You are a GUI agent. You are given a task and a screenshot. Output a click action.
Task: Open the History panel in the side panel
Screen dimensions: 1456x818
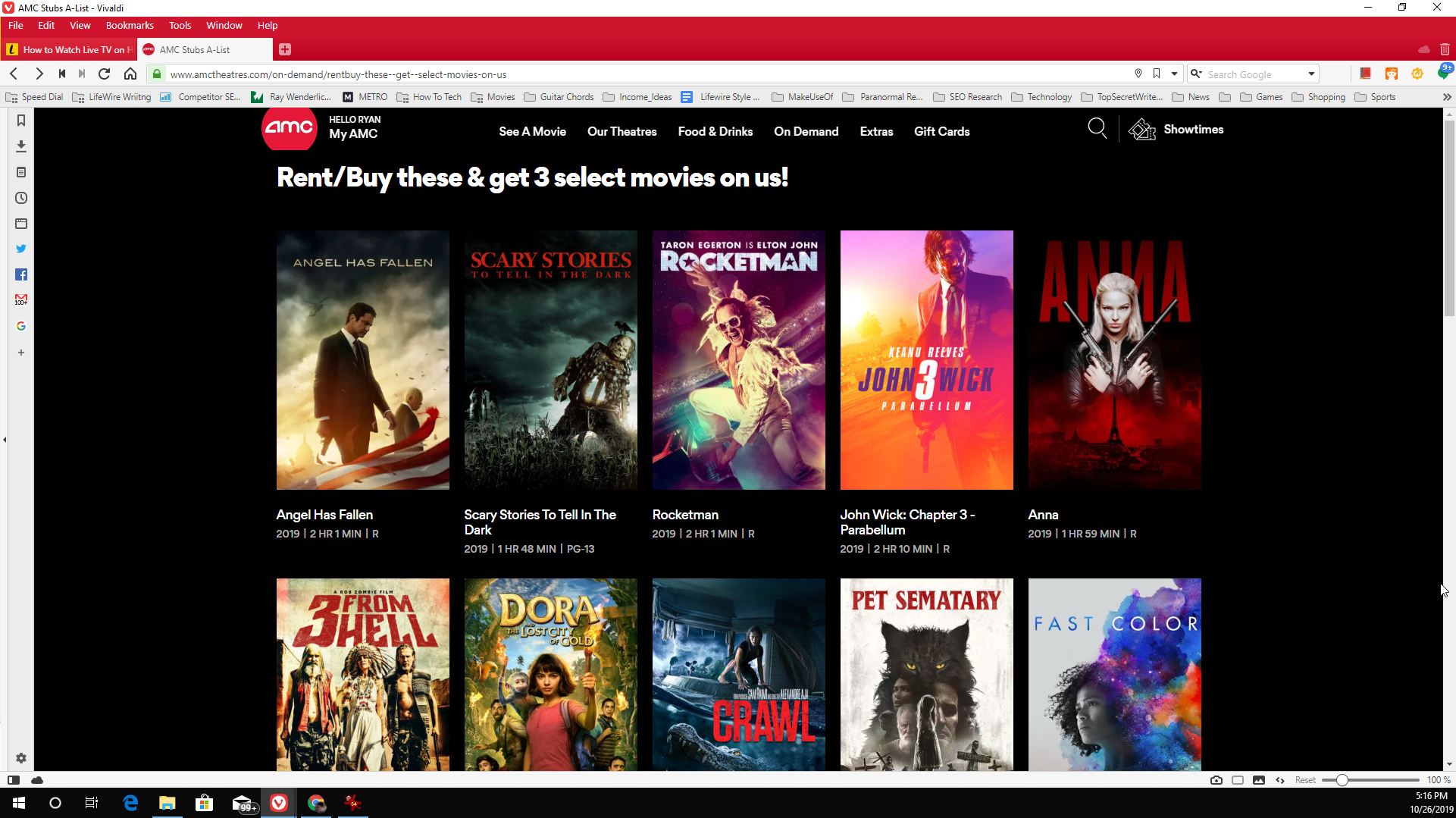[x=21, y=198]
